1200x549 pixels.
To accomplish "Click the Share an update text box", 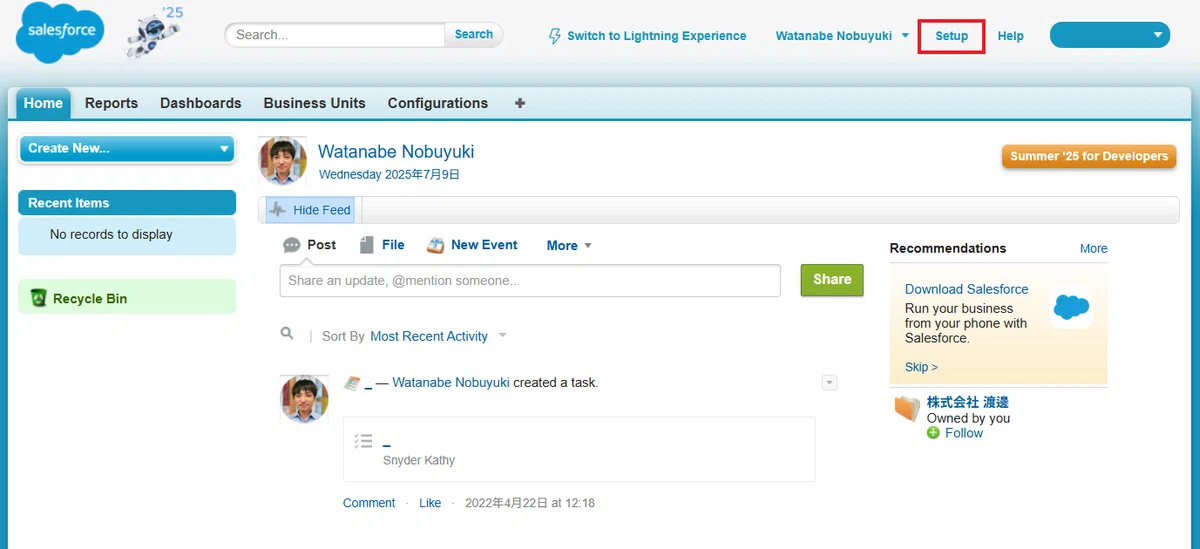I will 530,281.
